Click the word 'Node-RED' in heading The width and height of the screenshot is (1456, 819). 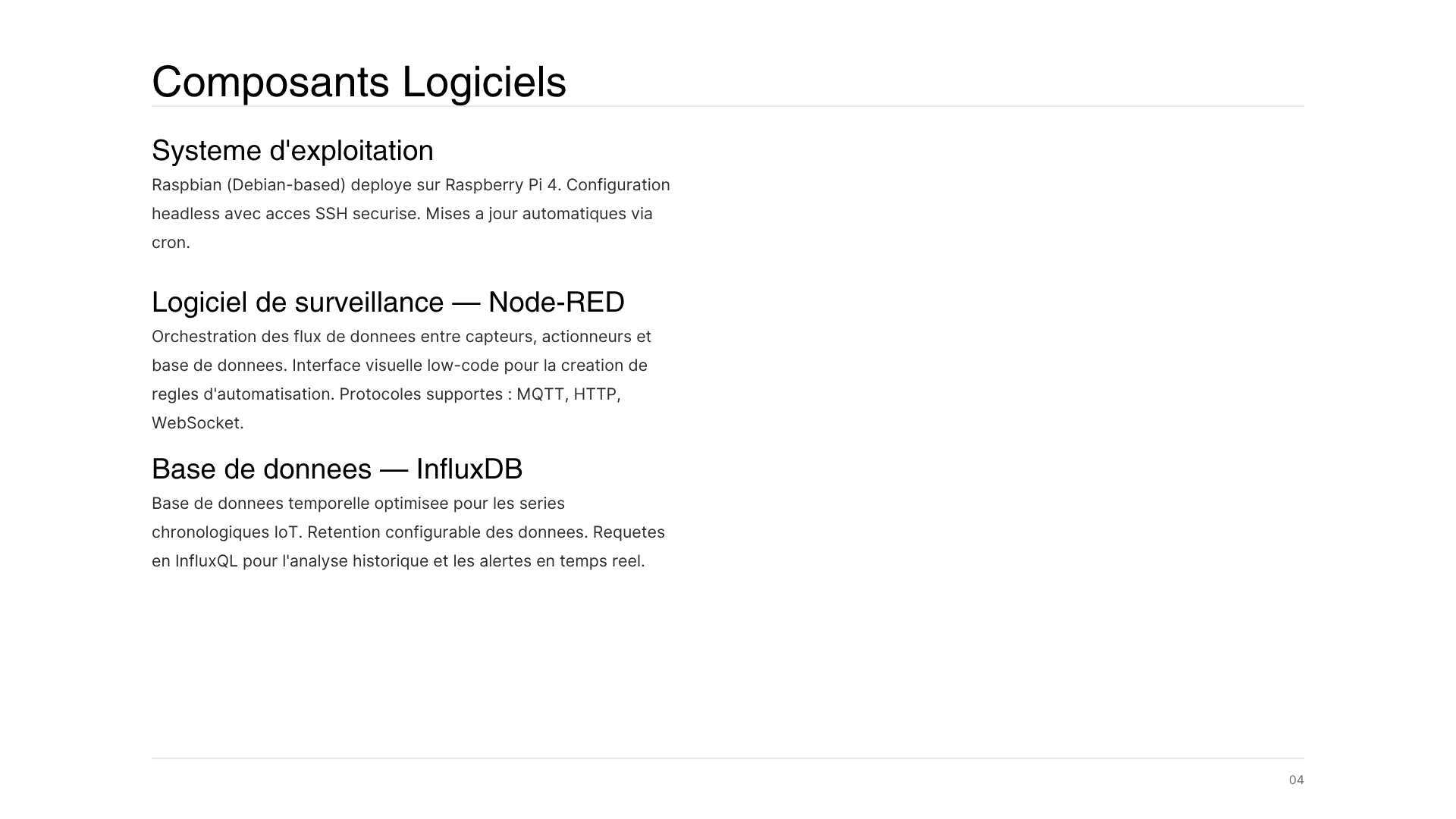click(x=557, y=303)
